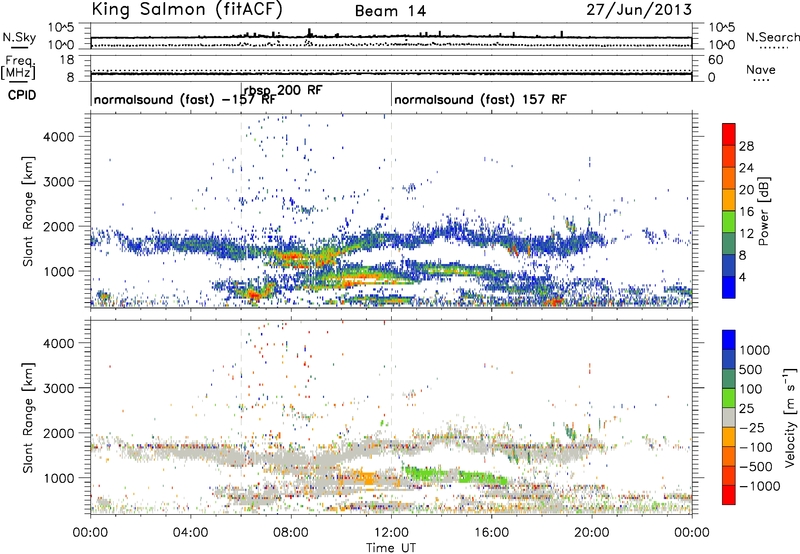This screenshot has height=554, width=800.
Task: Click the velocity panel 'Slant Range [km]' label
Action: coord(28,418)
